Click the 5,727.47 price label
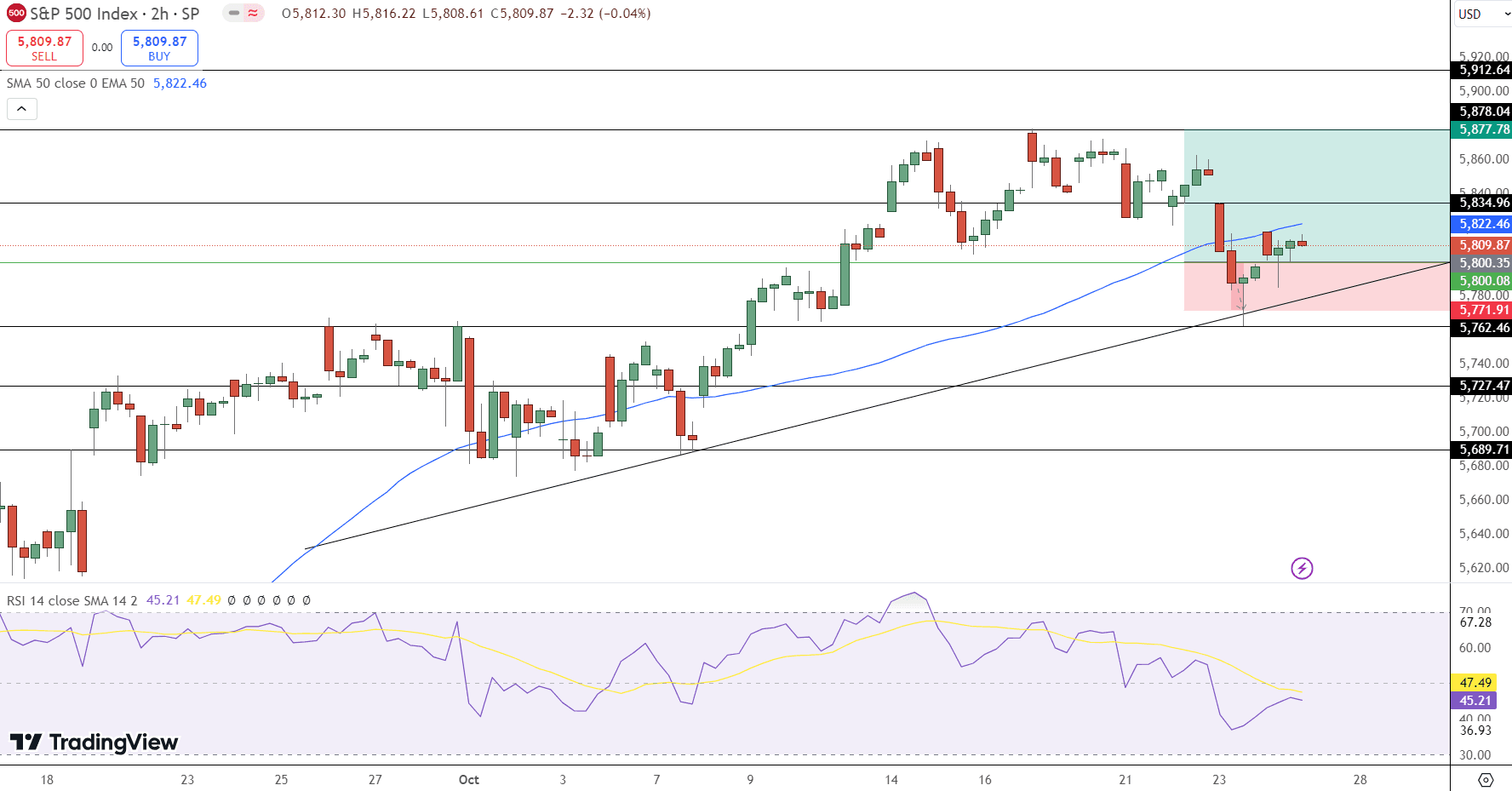 click(1481, 386)
